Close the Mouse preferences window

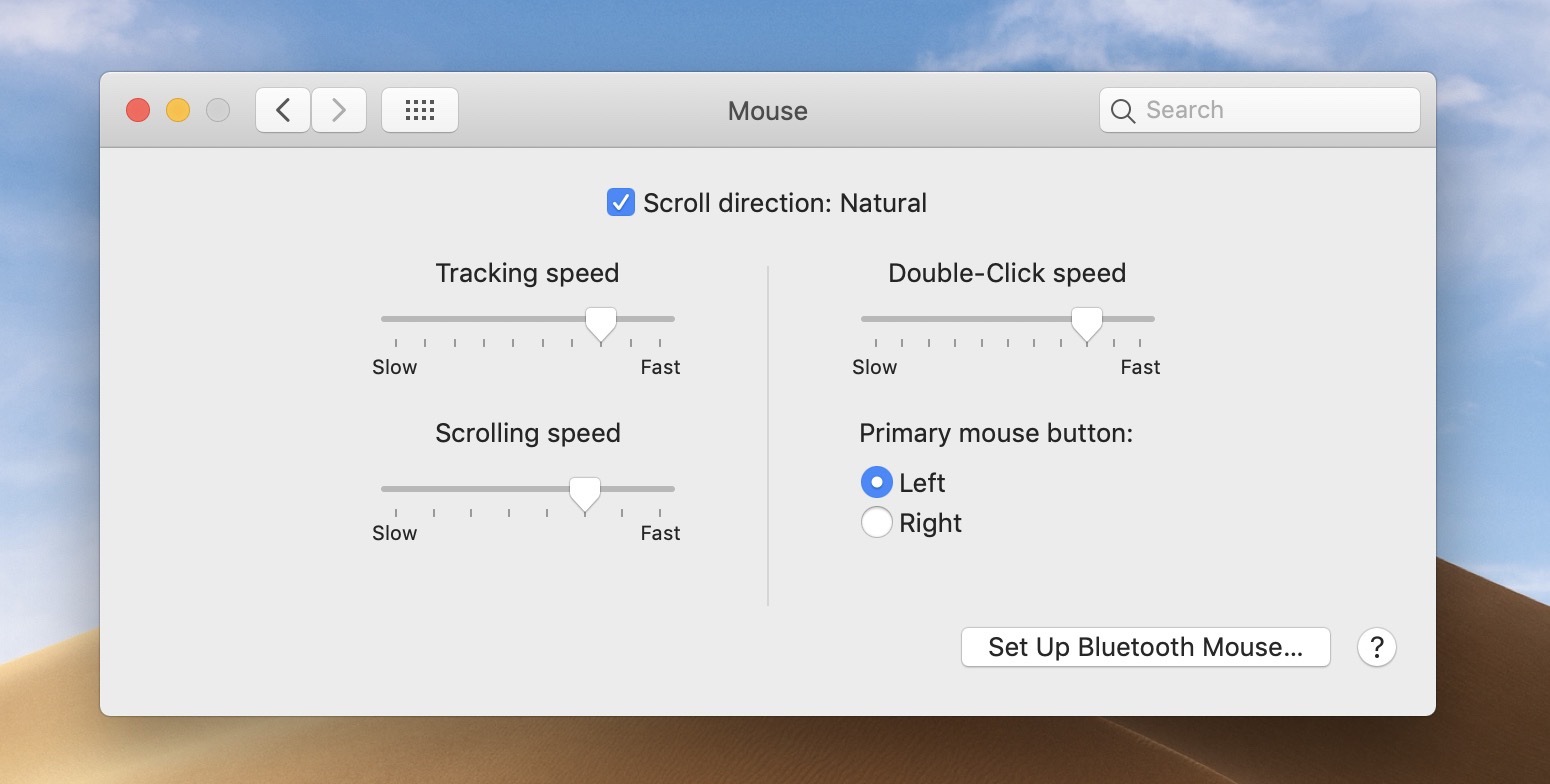pyautogui.click(x=138, y=110)
